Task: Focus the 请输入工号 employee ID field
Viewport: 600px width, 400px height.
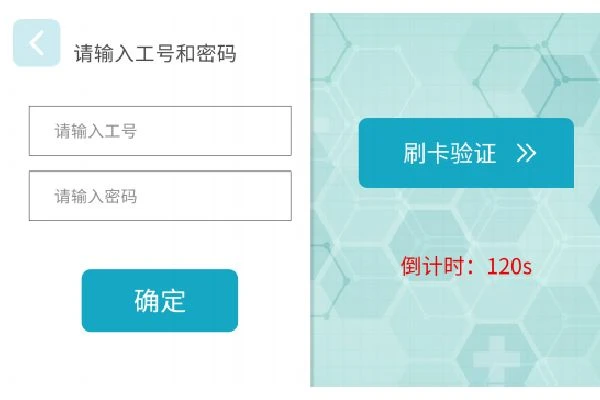Action: pyautogui.click(x=160, y=131)
